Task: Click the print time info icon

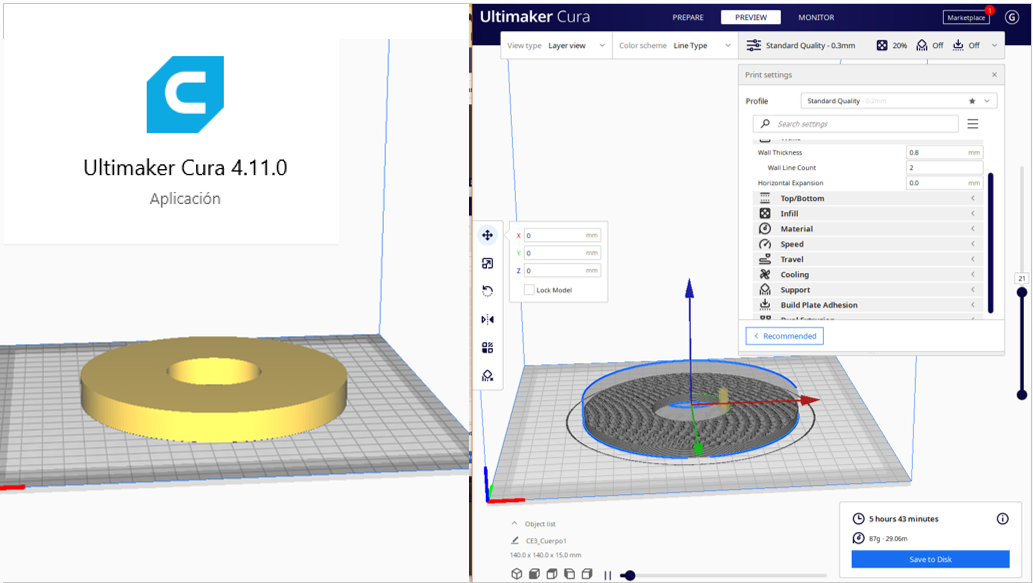Action: click(x=1002, y=518)
